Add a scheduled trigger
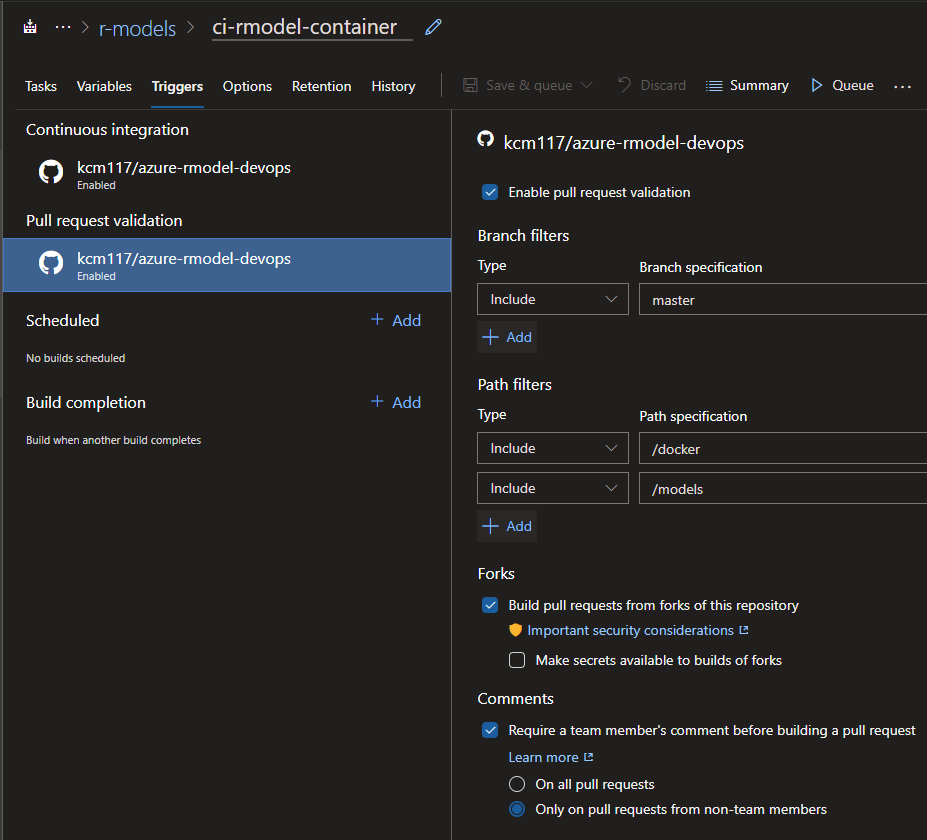Screen dimensions: 927x840 point(396,320)
